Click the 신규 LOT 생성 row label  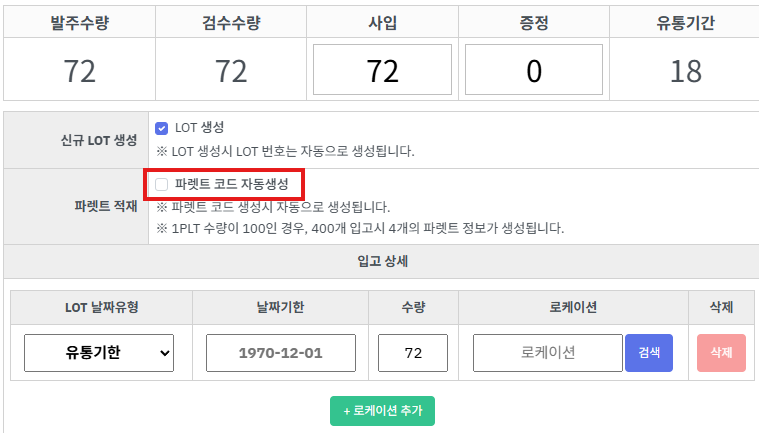click(x=98, y=140)
